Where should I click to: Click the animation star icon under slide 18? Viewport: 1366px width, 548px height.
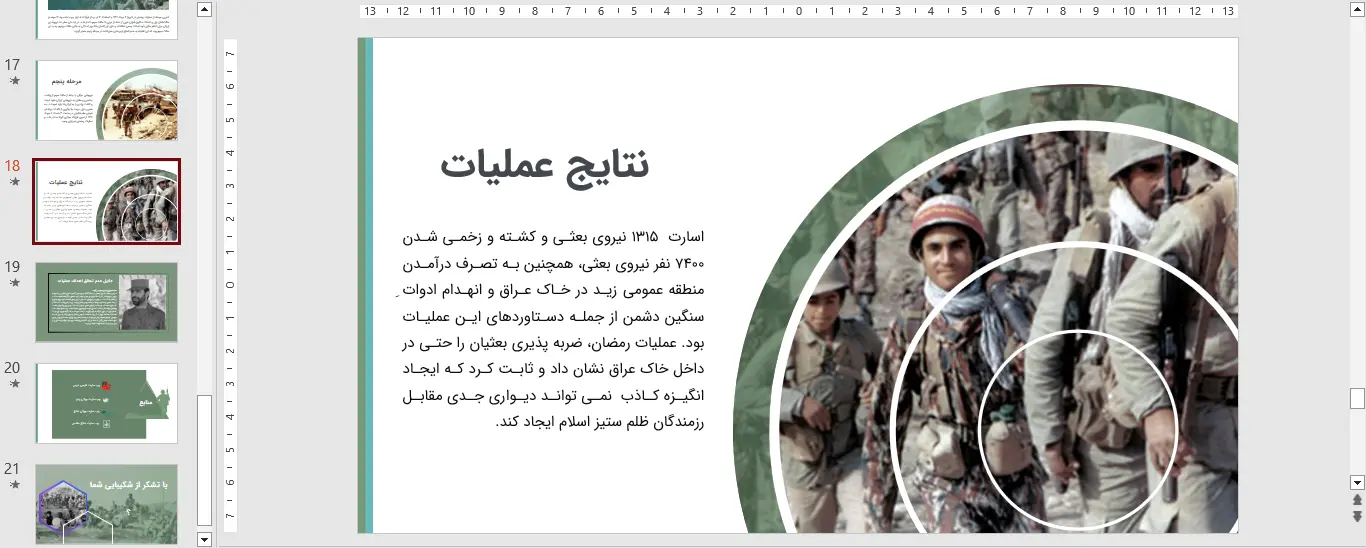14,182
